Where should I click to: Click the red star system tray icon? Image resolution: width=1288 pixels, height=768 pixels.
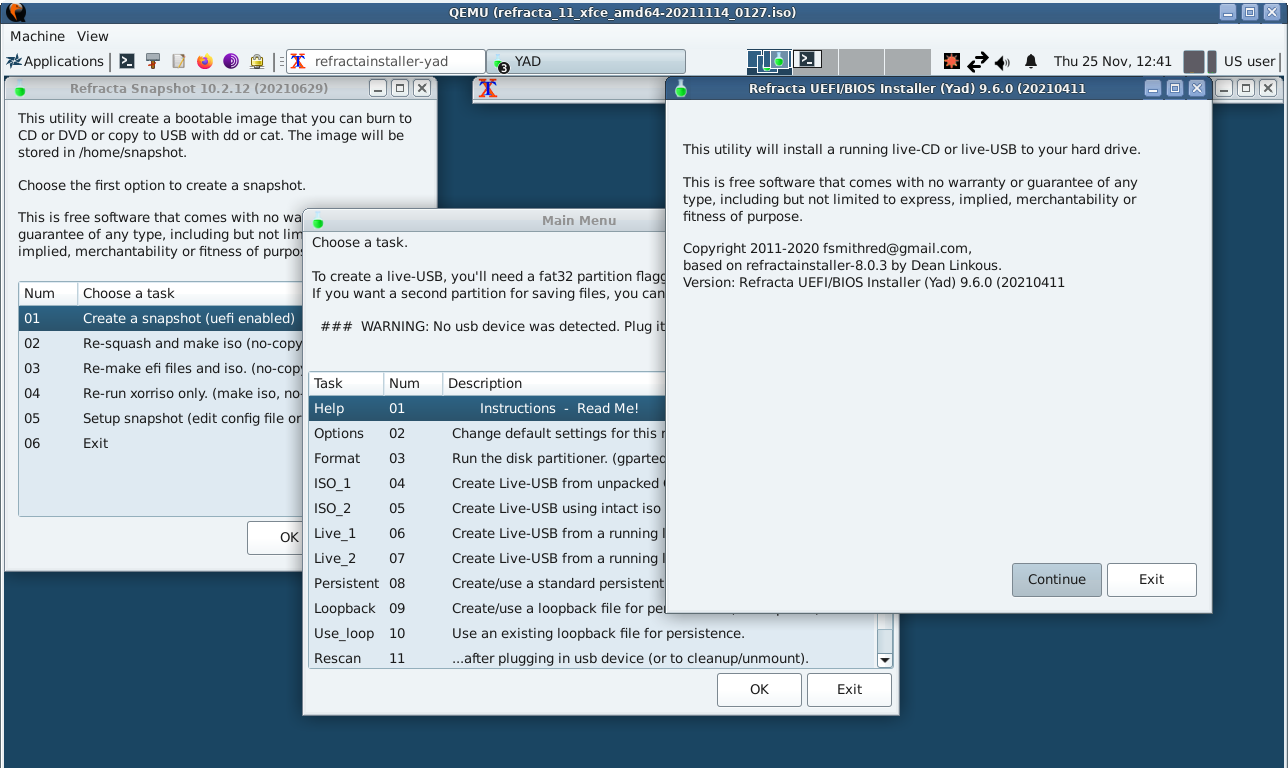(x=952, y=61)
